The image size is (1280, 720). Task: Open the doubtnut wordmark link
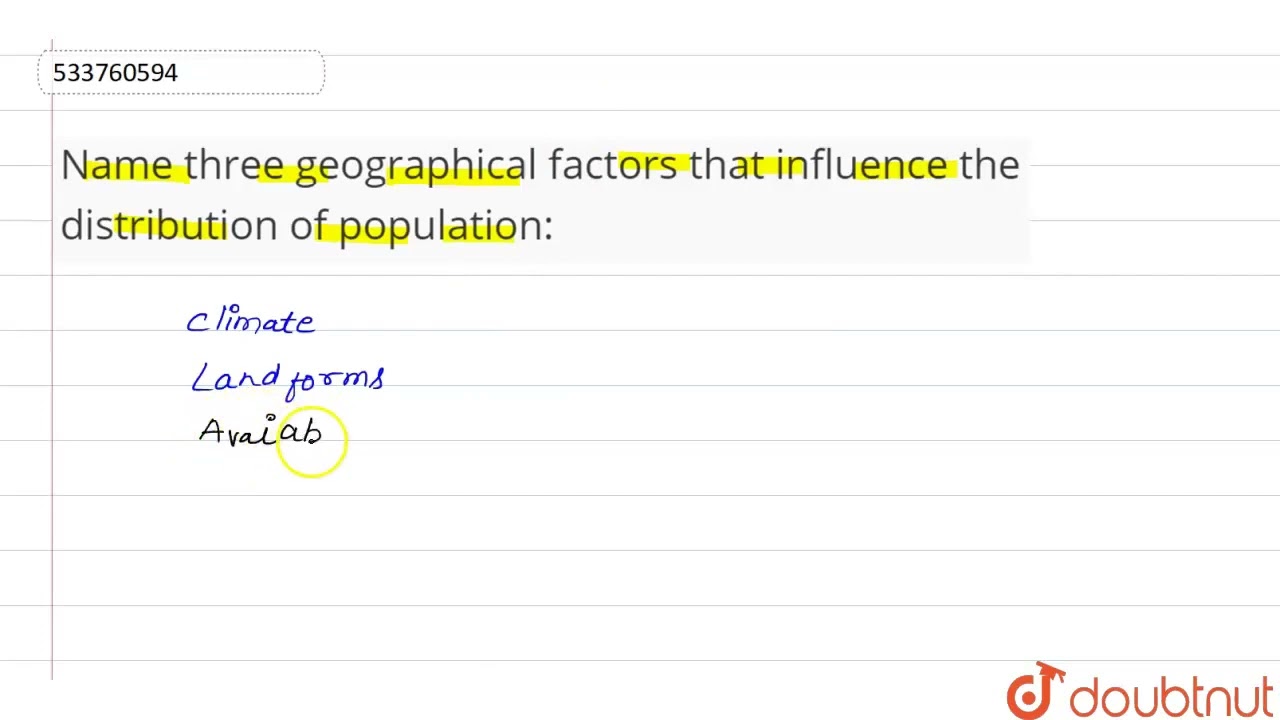tap(1171, 696)
